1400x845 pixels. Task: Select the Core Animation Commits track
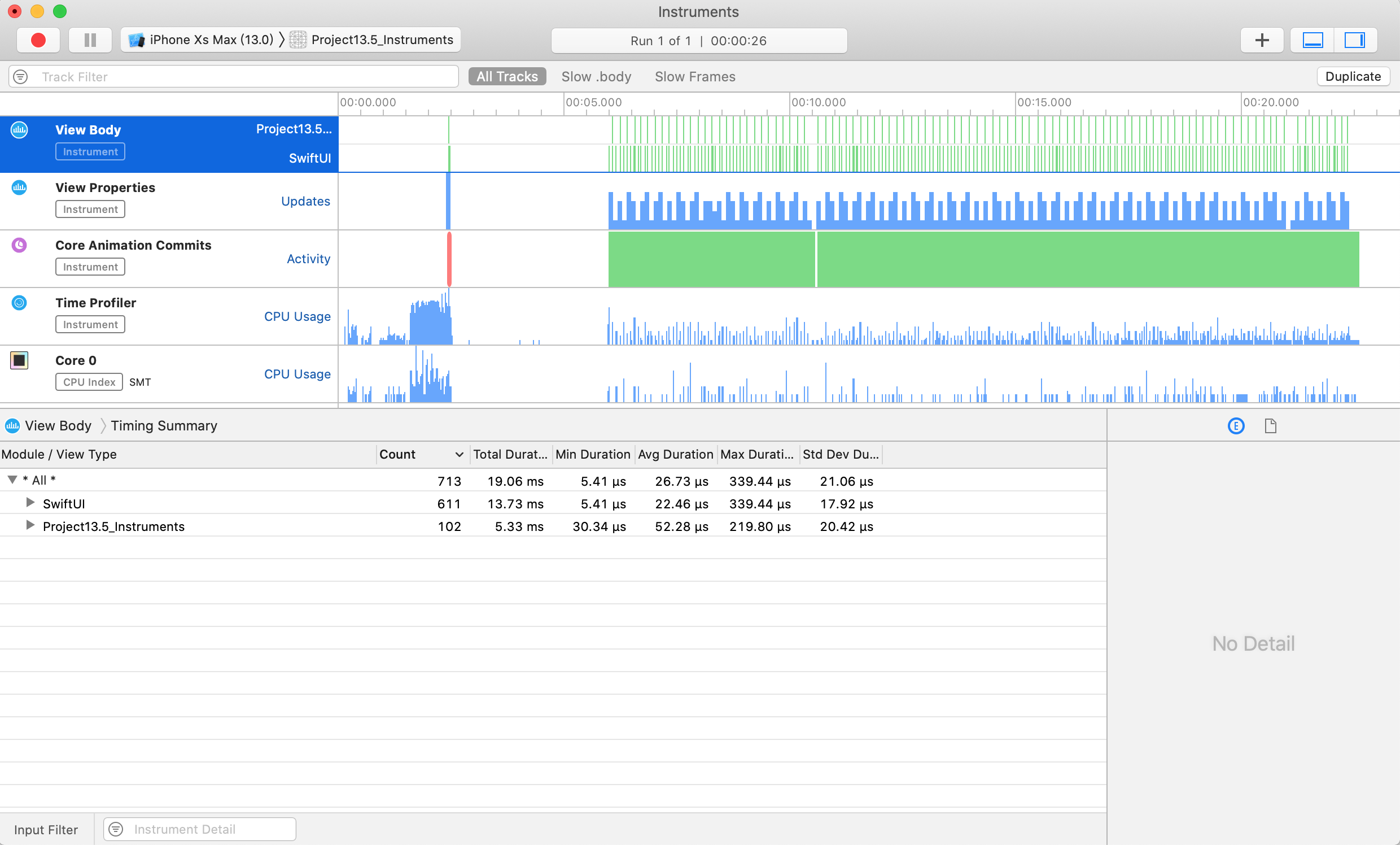click(134, 245)
